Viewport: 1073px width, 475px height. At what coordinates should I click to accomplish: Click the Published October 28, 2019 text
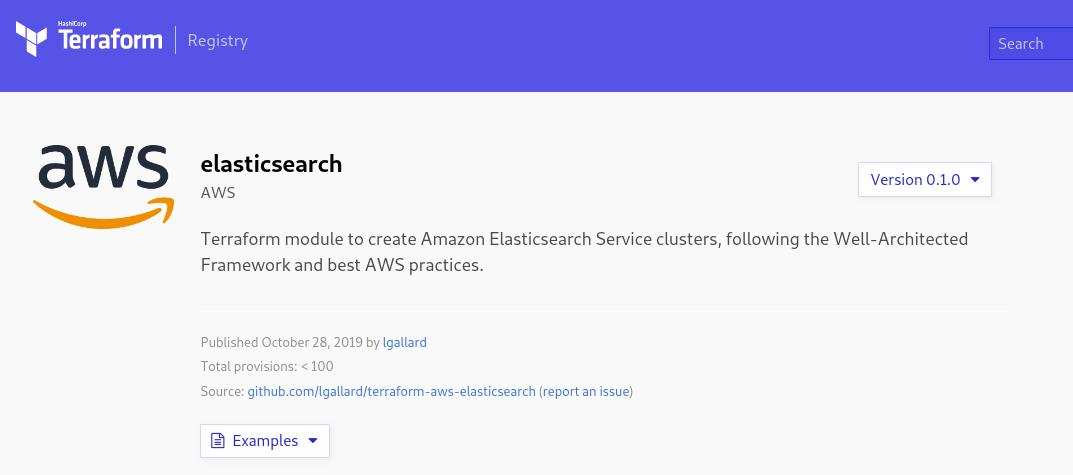(x=282, y=342)
